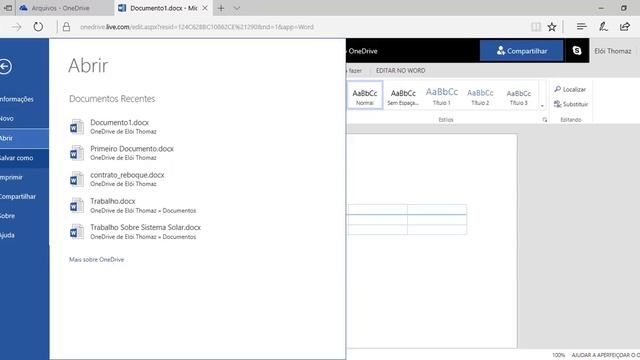Add page to favorites with star
The width and height of the screenshot is (640, 360).
[x=552, y=27]
